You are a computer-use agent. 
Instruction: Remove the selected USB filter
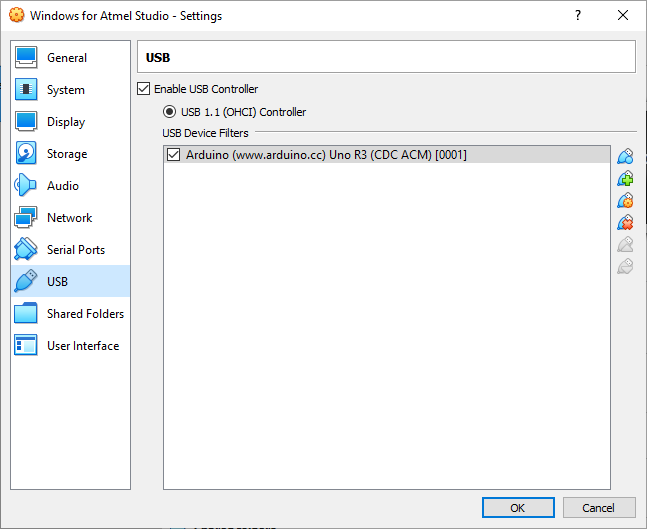tap(625, 222)
